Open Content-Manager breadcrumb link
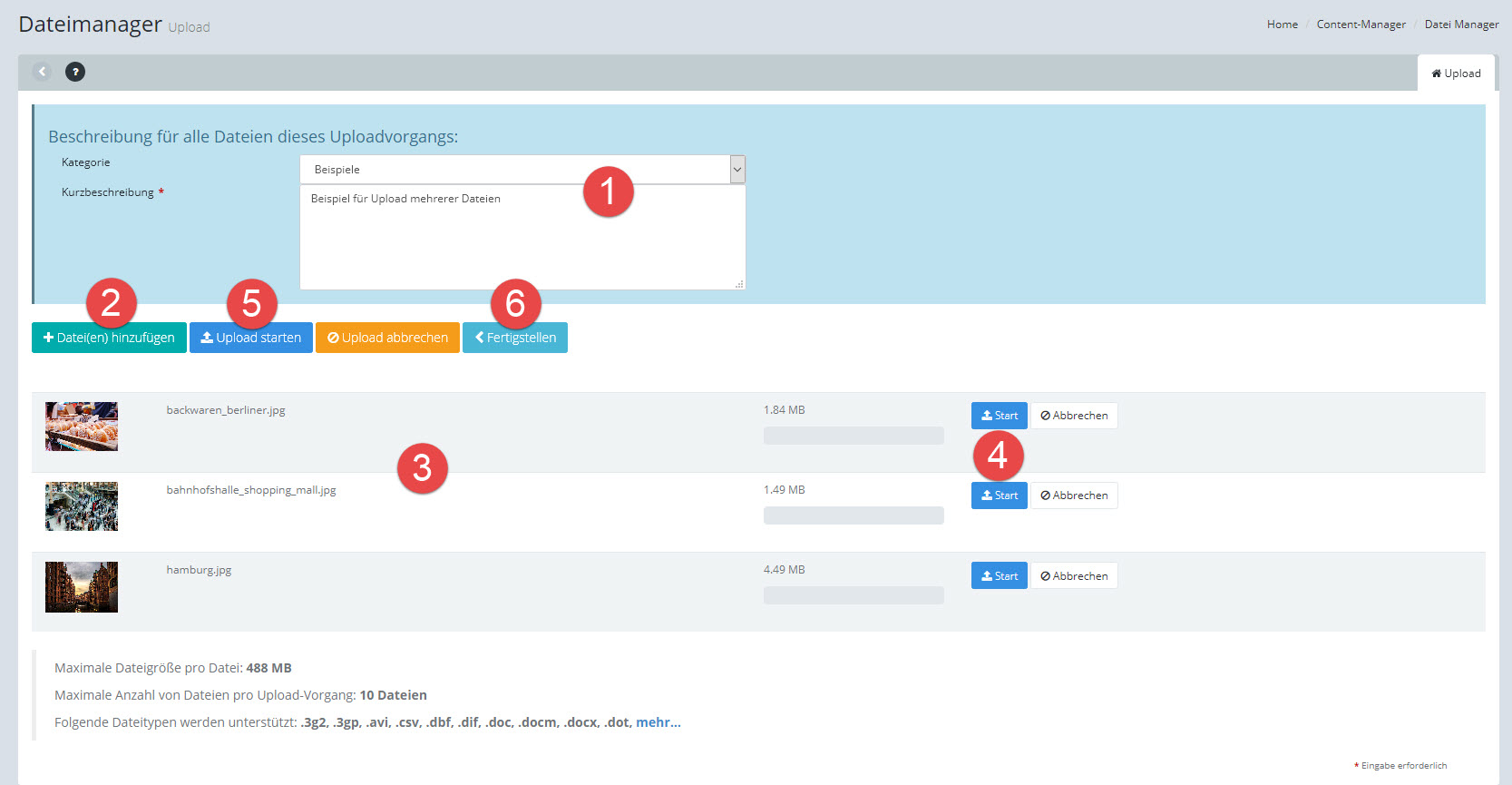Viewport: 1512px width, 785px height. point(1361,25)
